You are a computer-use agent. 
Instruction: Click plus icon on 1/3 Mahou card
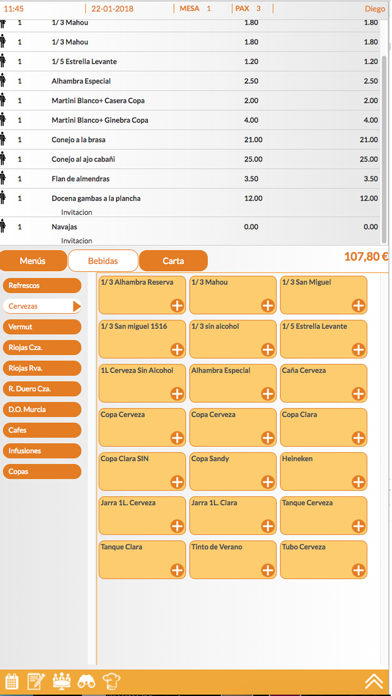268,305
